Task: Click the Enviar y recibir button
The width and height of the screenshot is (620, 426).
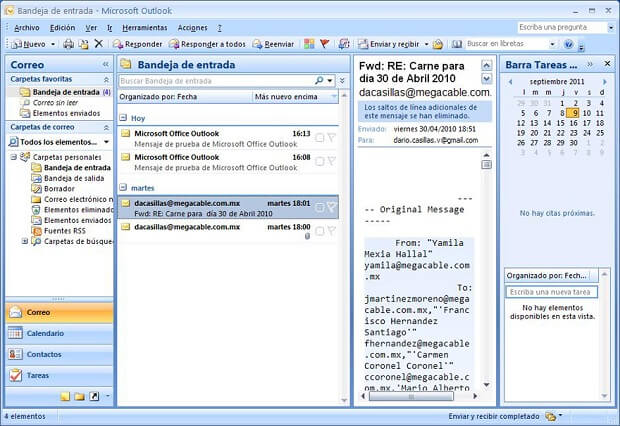Action: pos(389,44)
